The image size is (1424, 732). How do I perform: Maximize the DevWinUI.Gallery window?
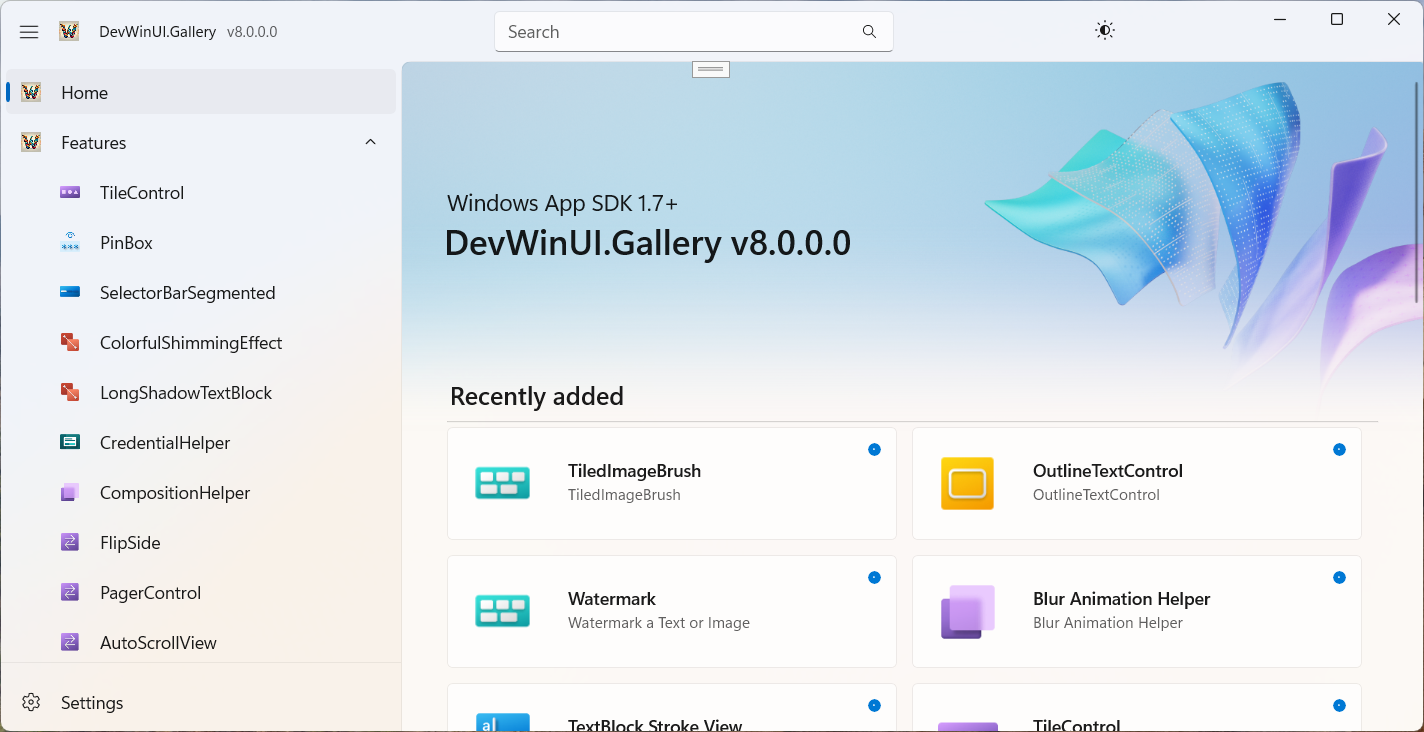1337,19
